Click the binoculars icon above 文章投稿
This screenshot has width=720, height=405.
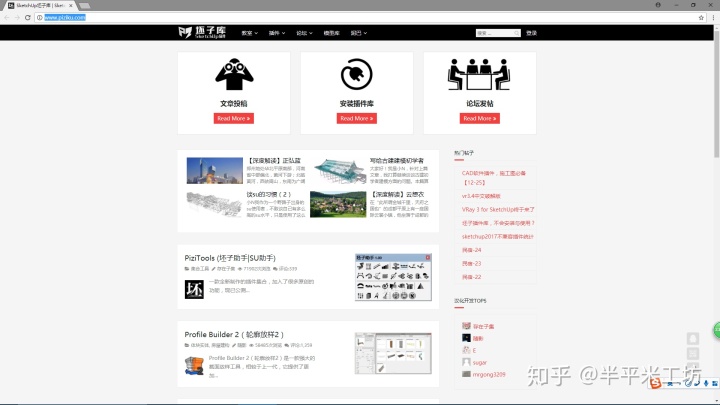click(234, 74)
